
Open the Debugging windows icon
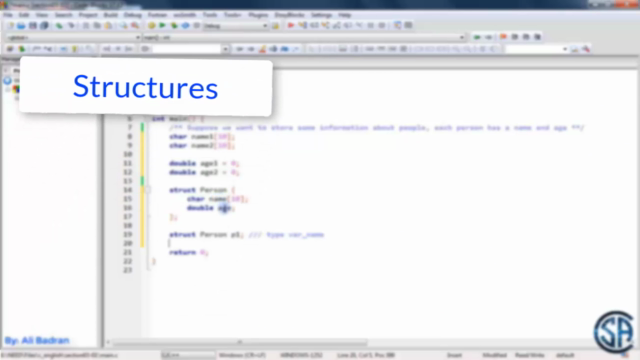pos(397,26)
